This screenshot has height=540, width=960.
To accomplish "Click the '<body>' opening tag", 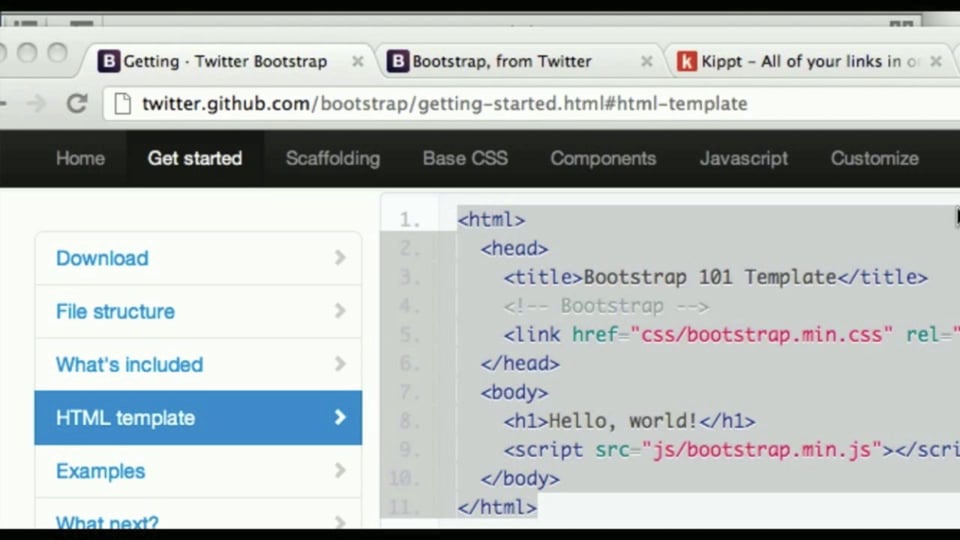I will point(514,392).
